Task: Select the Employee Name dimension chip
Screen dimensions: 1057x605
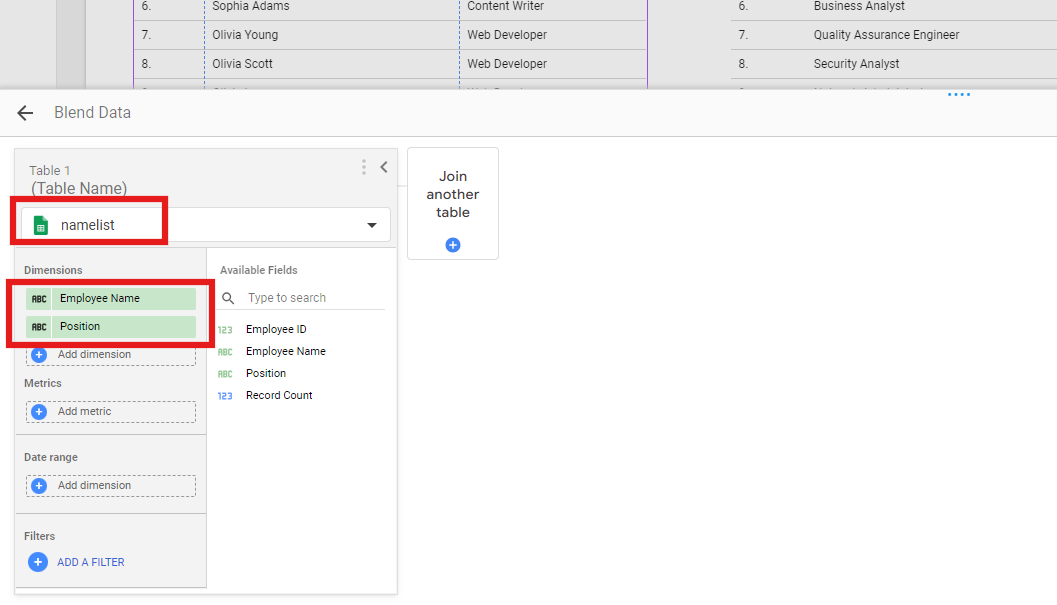Action: coord(123,298)
